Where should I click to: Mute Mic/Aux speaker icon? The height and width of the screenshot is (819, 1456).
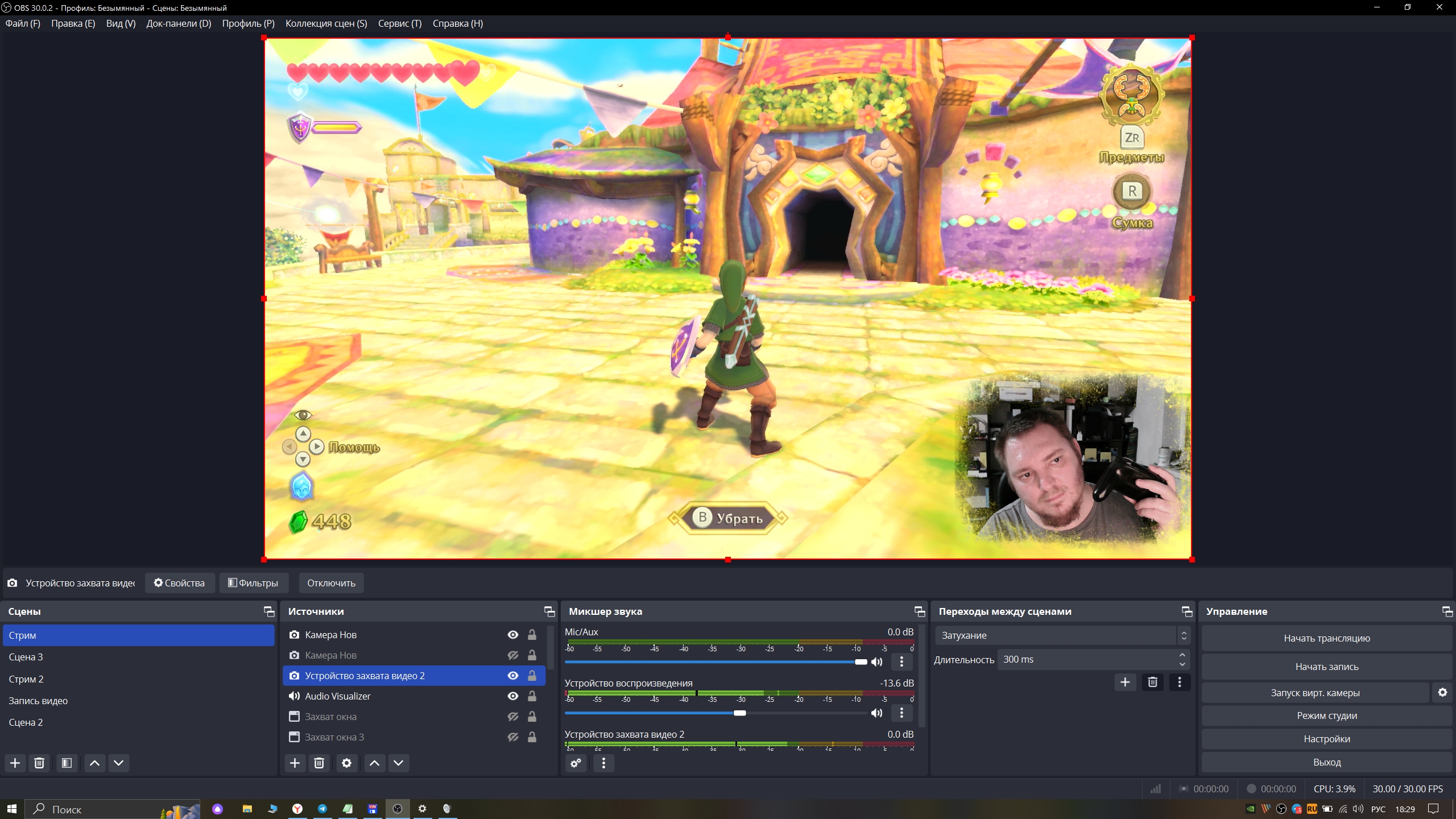[x=877, y=661]
